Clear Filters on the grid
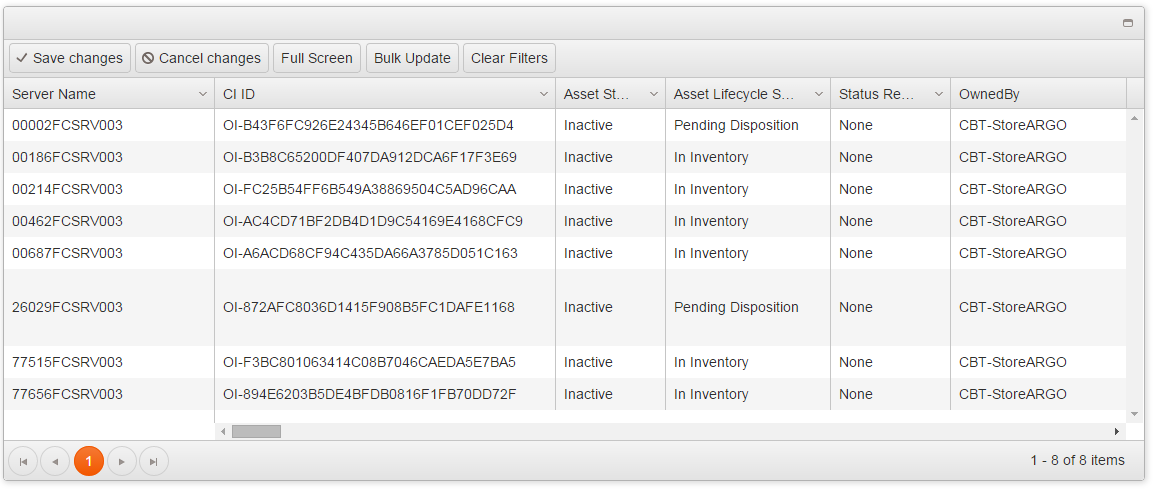The height and width of the screenshot is (492, 1157). 509,58
